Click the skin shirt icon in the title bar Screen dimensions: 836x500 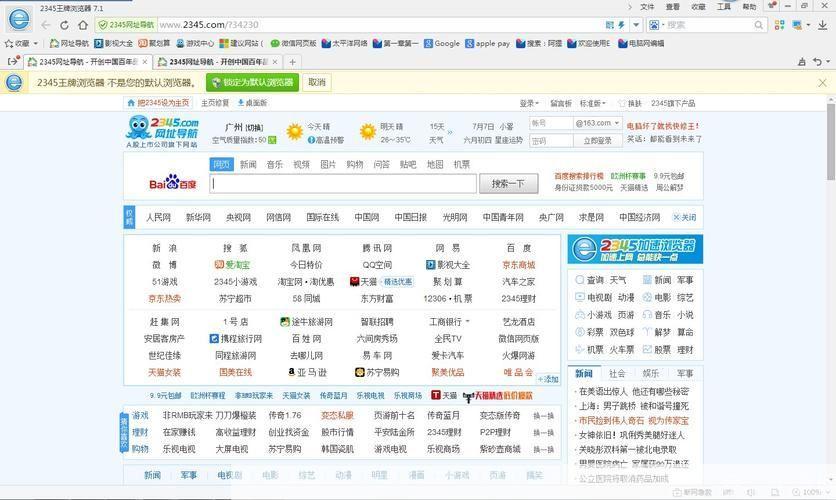pyautogui.click(x=771, y=6)
